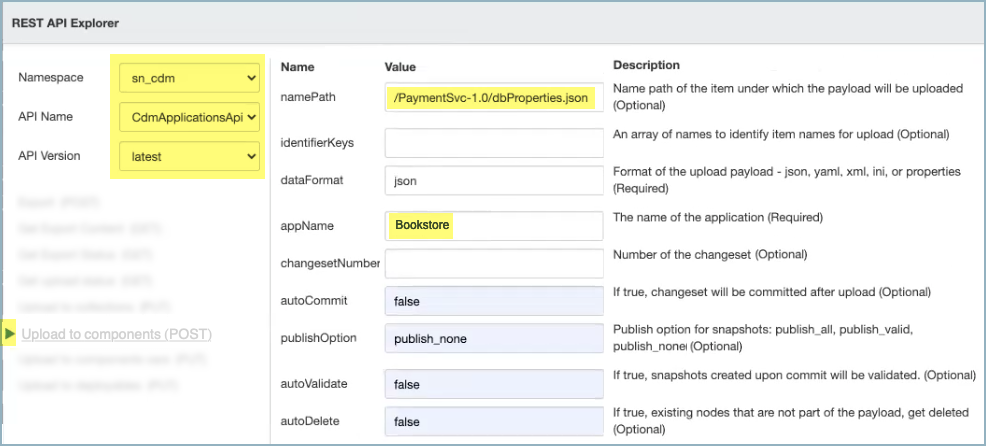
Task: Click the publishOption field showing publish_none
Action: (494, 340)
